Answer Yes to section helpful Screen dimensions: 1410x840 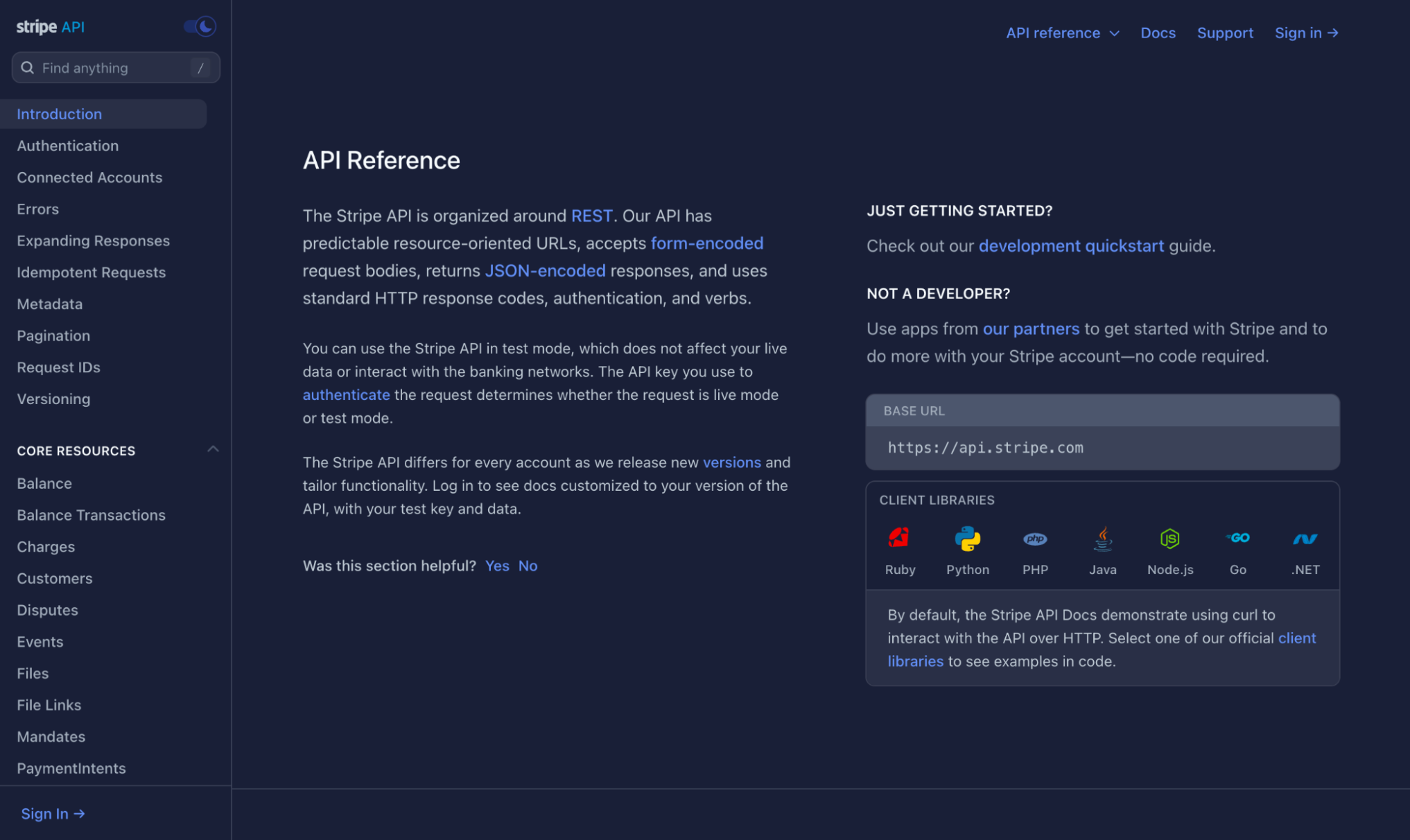pos(497,566)
